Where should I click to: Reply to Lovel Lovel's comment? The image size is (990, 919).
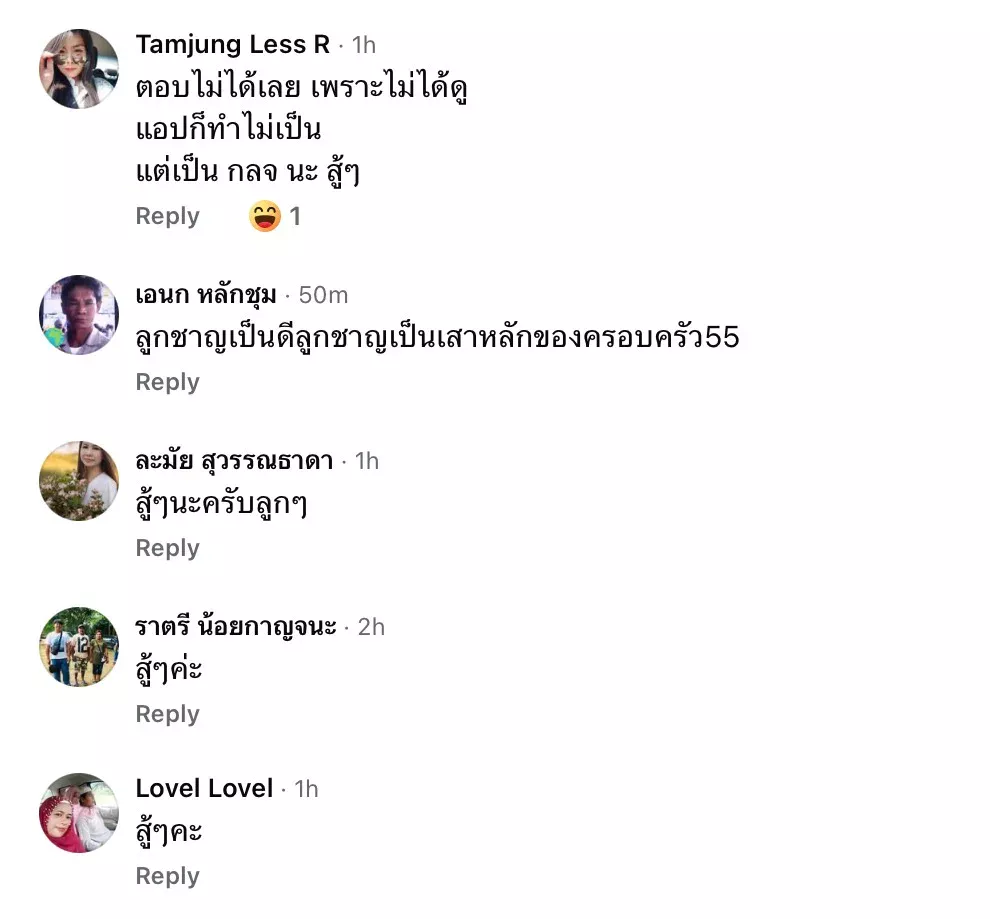tap(167, 876)
